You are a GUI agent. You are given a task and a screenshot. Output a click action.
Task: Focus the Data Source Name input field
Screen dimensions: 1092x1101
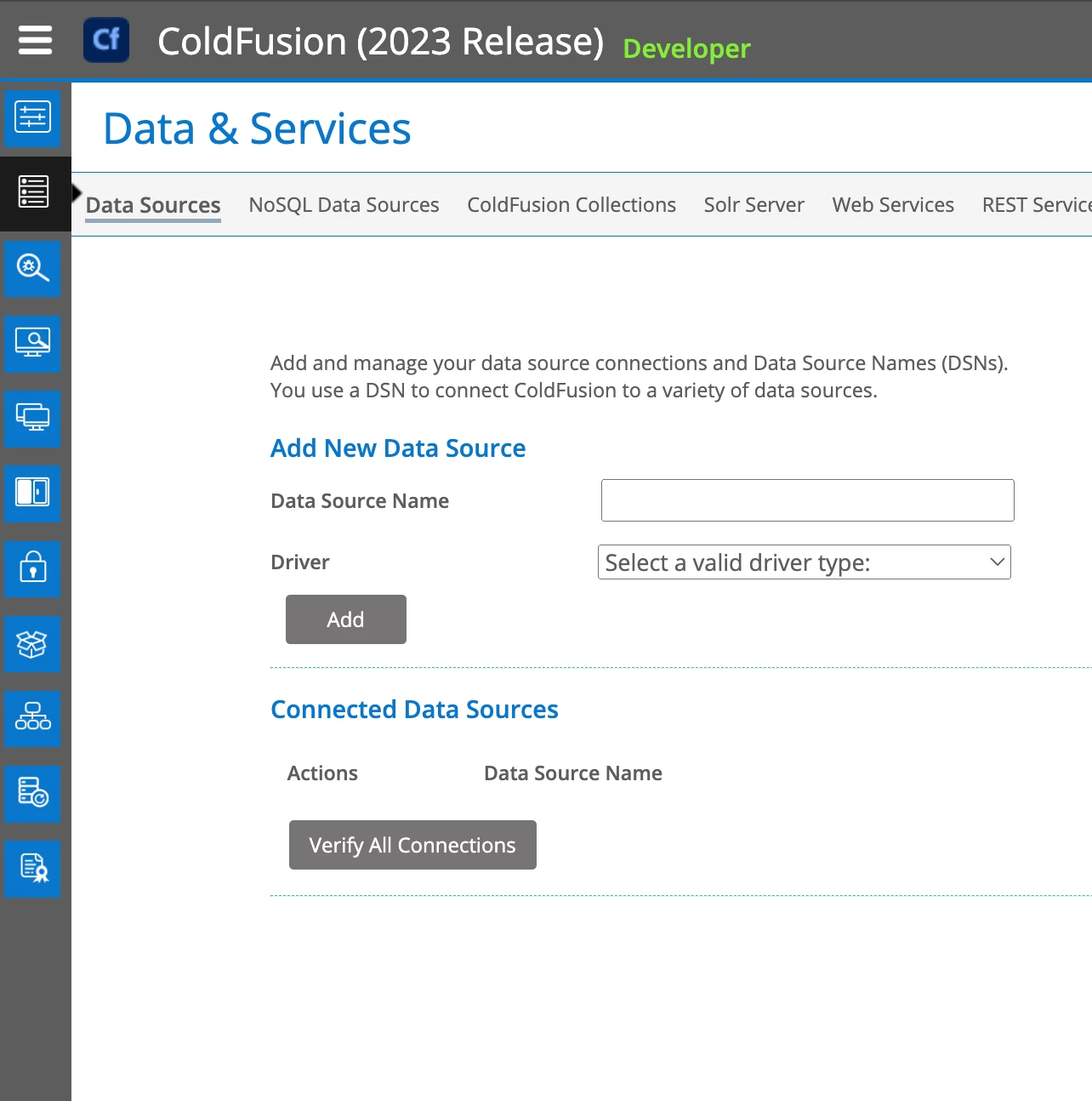click(x=807, y=500)
